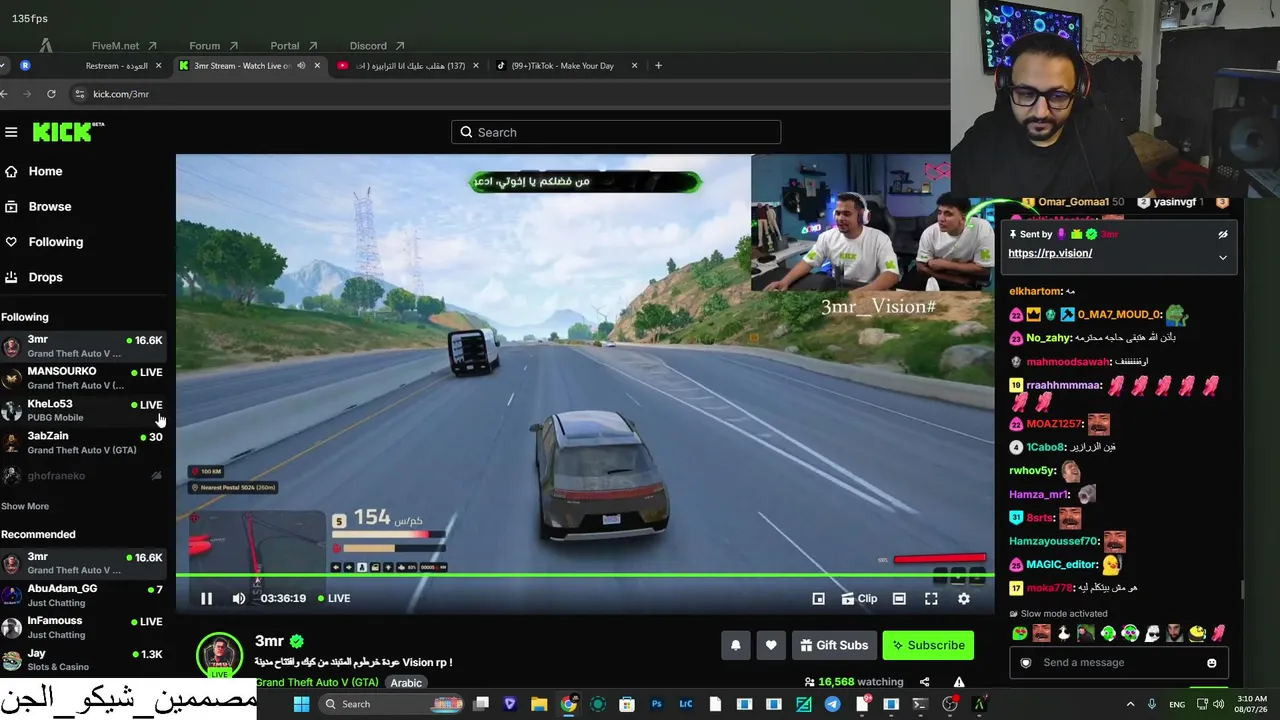
Task: Show hidden system tray icons
Action: (x=1130, y=704)
